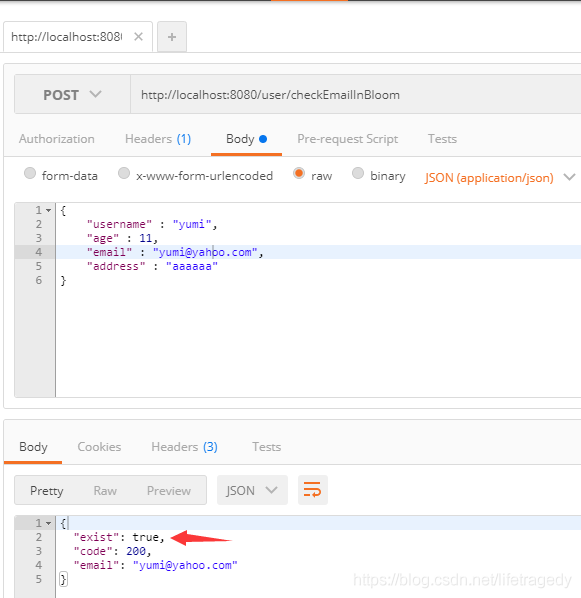Select the binary radio option
The image size is (581, 598).
[357, 174]
